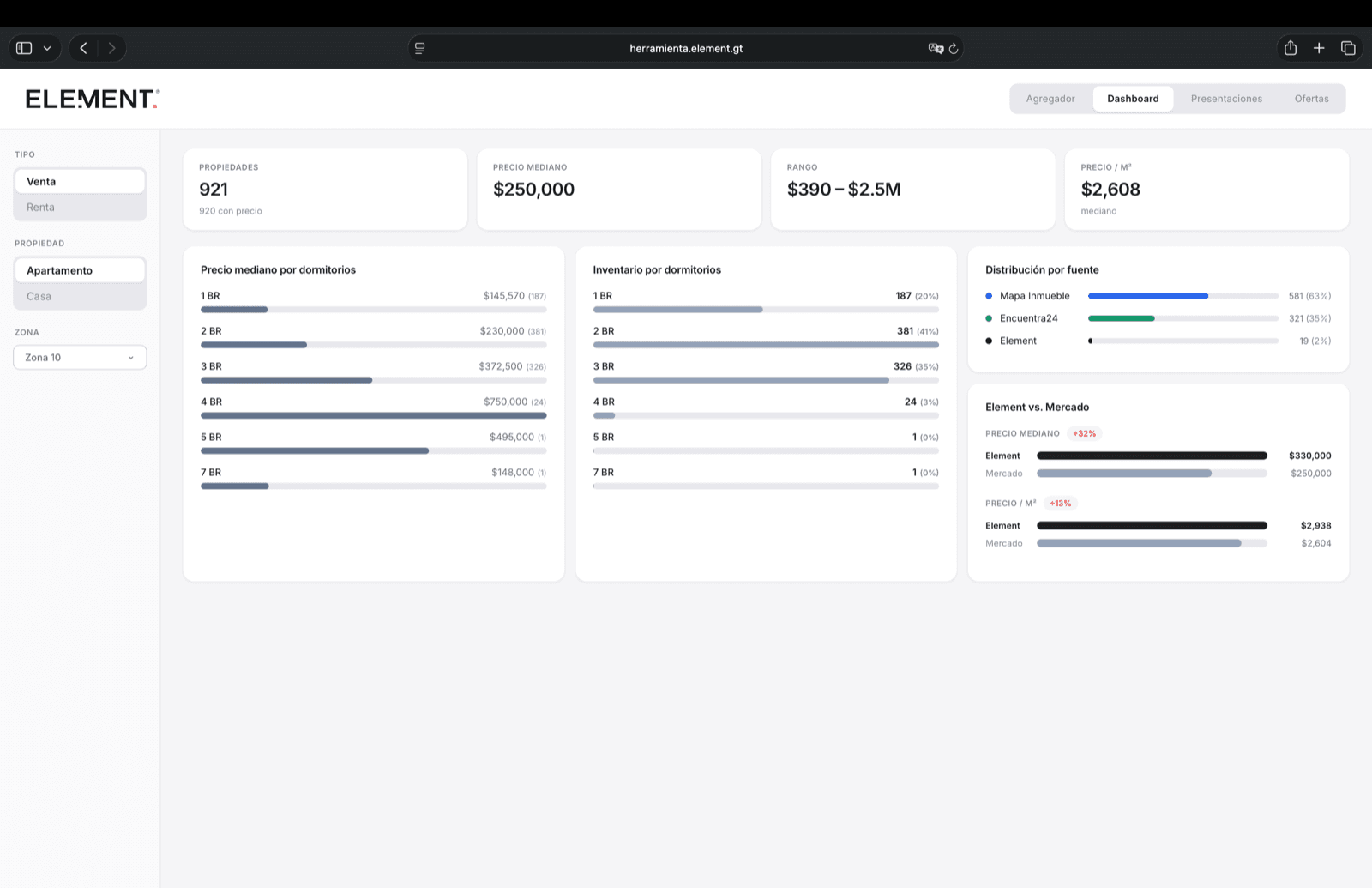This screenshot has width=1372, height=888.
Task: Select Venta as tipo filter
Action: click(x=80, y=181)
